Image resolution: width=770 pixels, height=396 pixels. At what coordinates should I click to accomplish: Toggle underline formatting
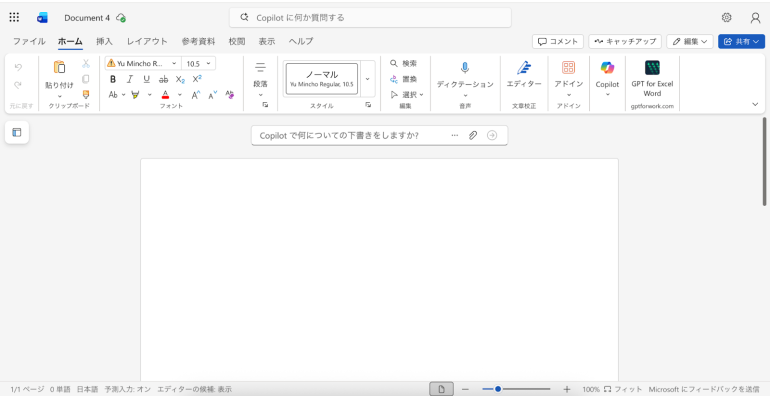click(x=146, y=79)
